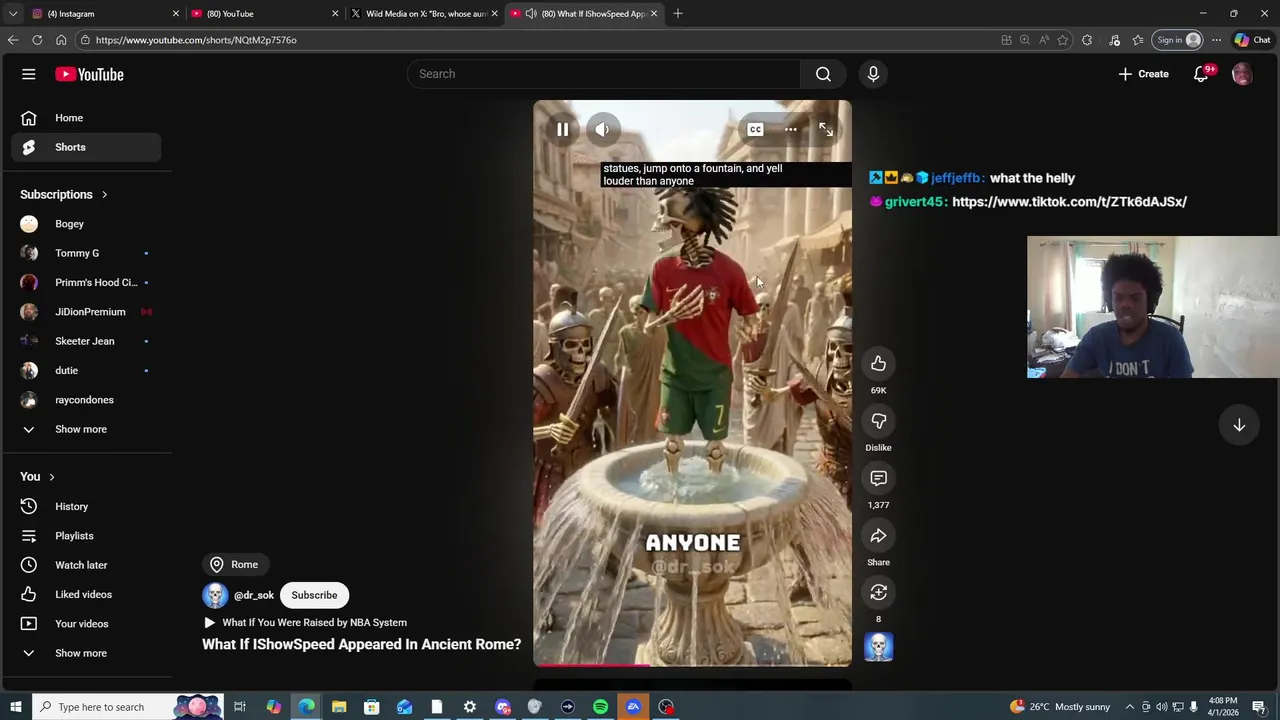1280x720 pixels.
Task: Open Bogey subscription channel
Action: click(86, 224)
